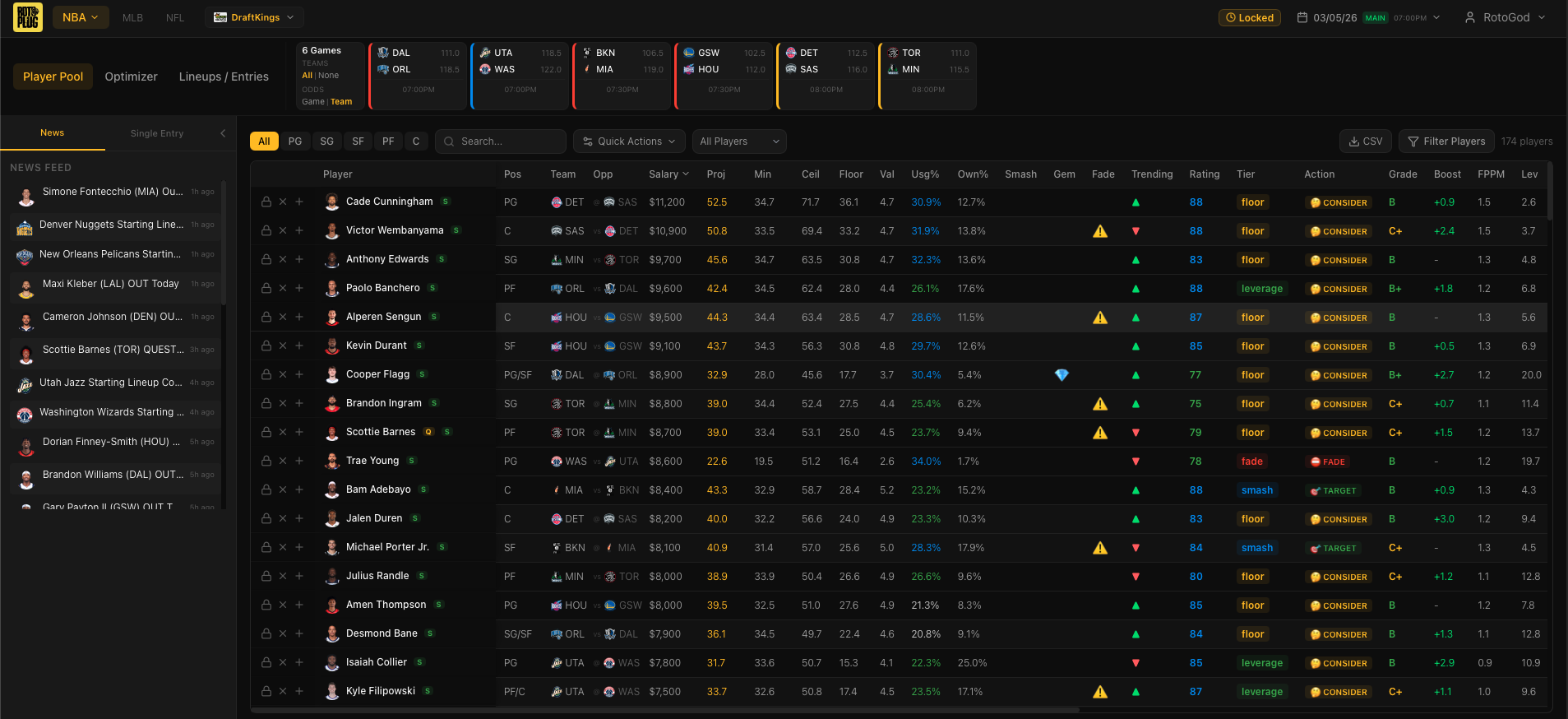Click the fade warning icon for Victor Wembanyama
Screen dimensions: 1568x719
tap(1100, 231)
